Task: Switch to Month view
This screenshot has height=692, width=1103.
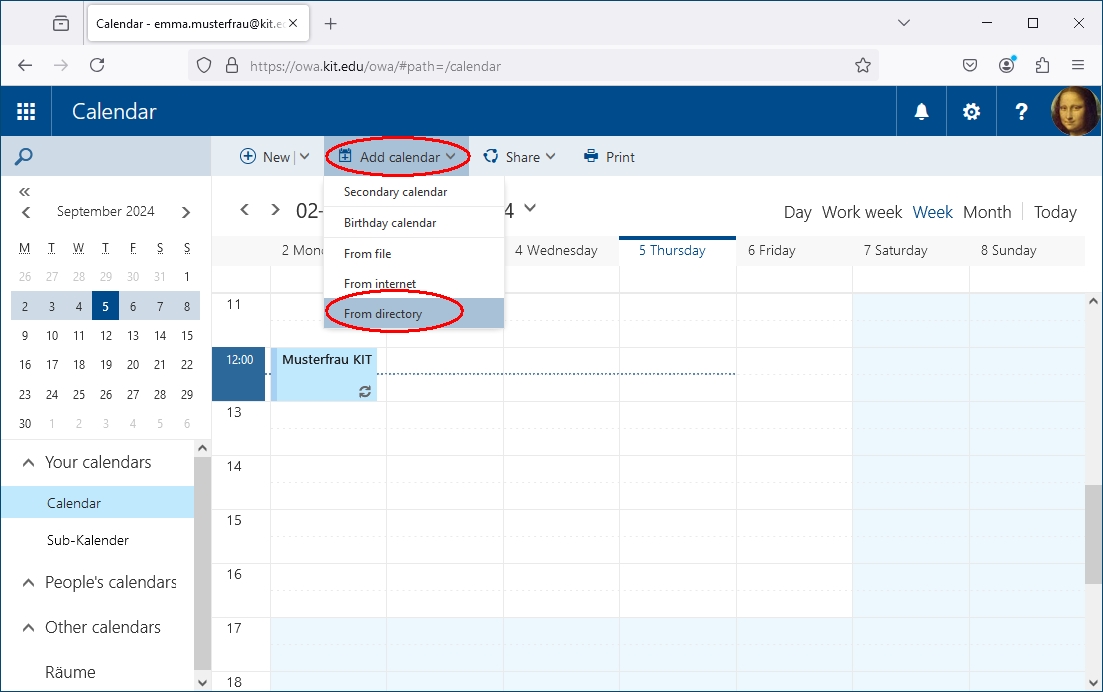Action: pos(986,212)
